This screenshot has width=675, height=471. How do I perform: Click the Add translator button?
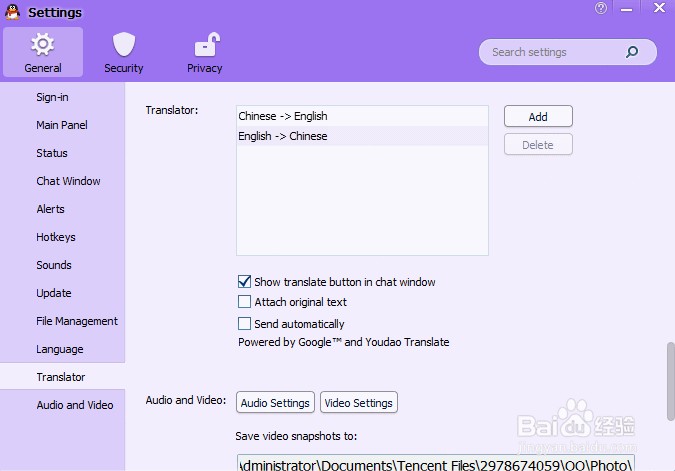point(538,117)
